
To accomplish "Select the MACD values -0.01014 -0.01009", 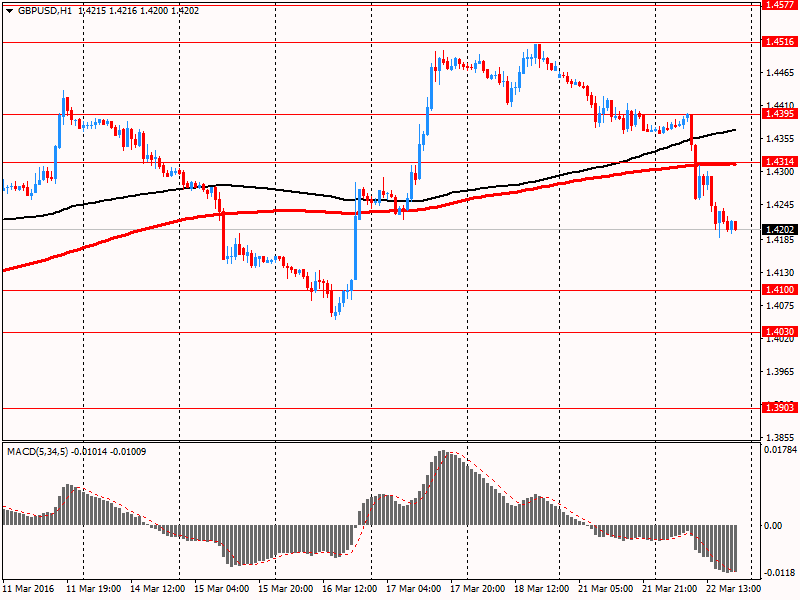I will [x=109, y=452].
